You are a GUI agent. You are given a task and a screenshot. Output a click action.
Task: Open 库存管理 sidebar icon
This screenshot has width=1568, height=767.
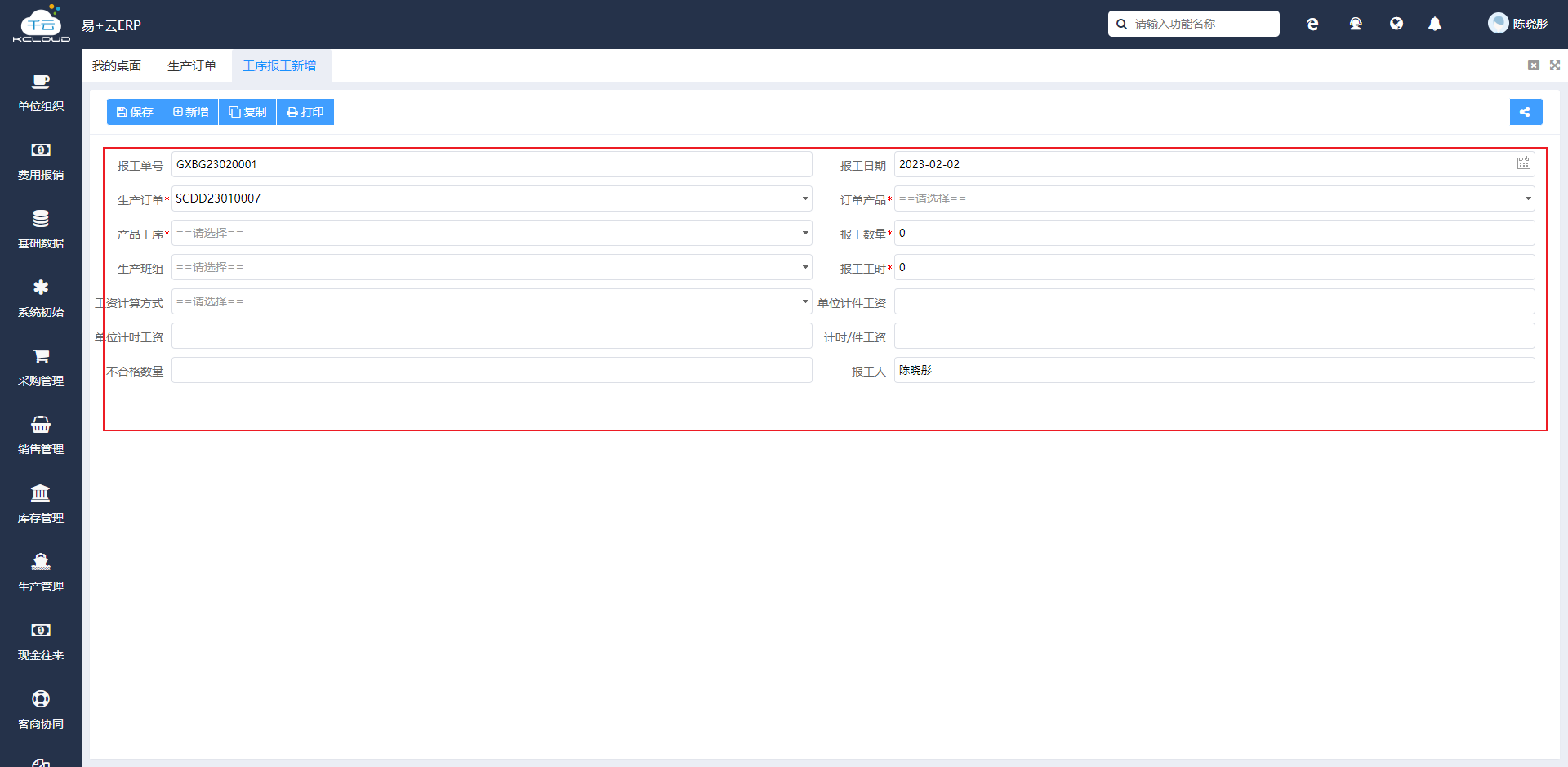[41, 493]
